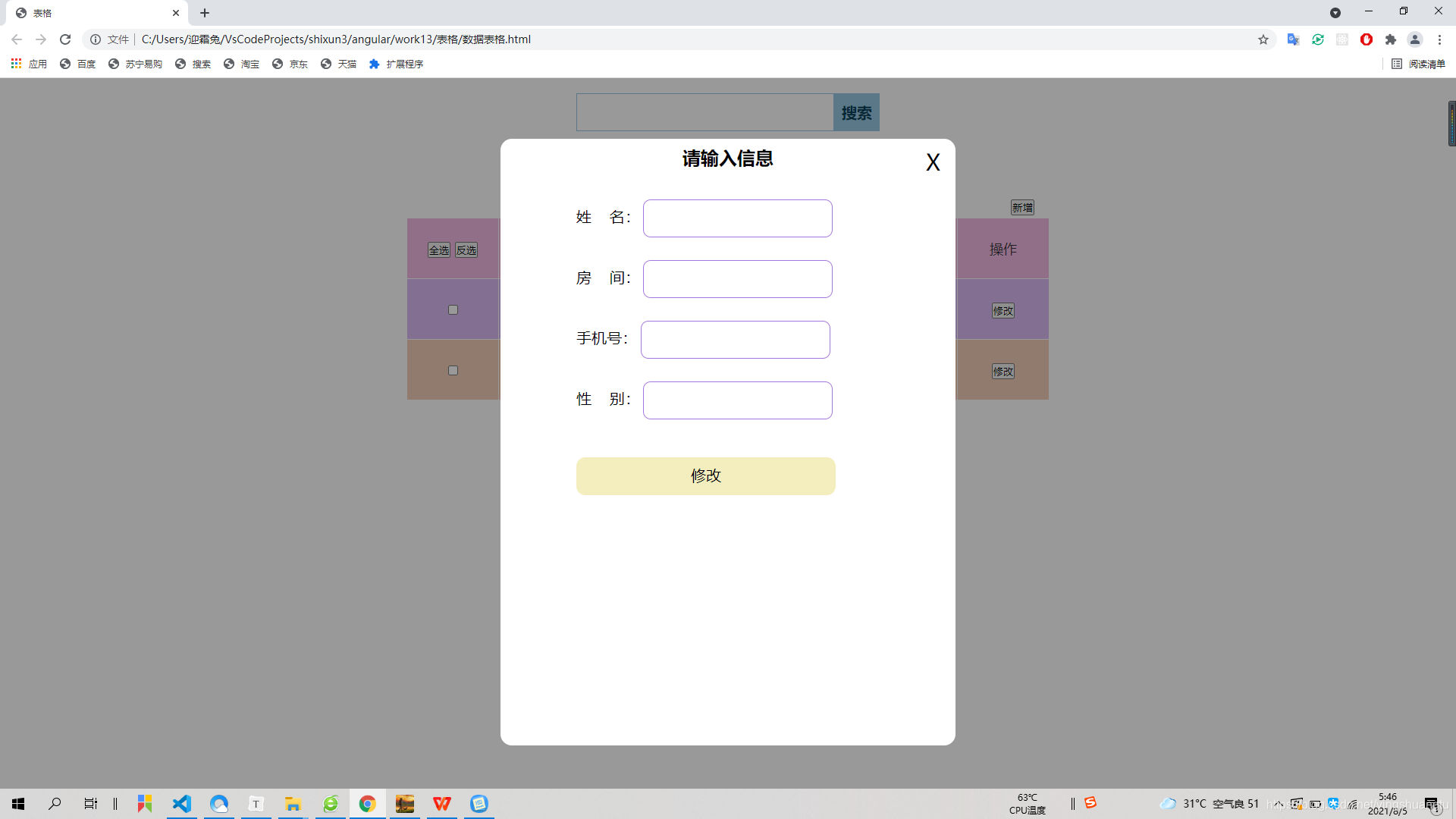Screen dimensions: 1456x819
Task: Check the first table row checkbox
Action: click(453, 309)
